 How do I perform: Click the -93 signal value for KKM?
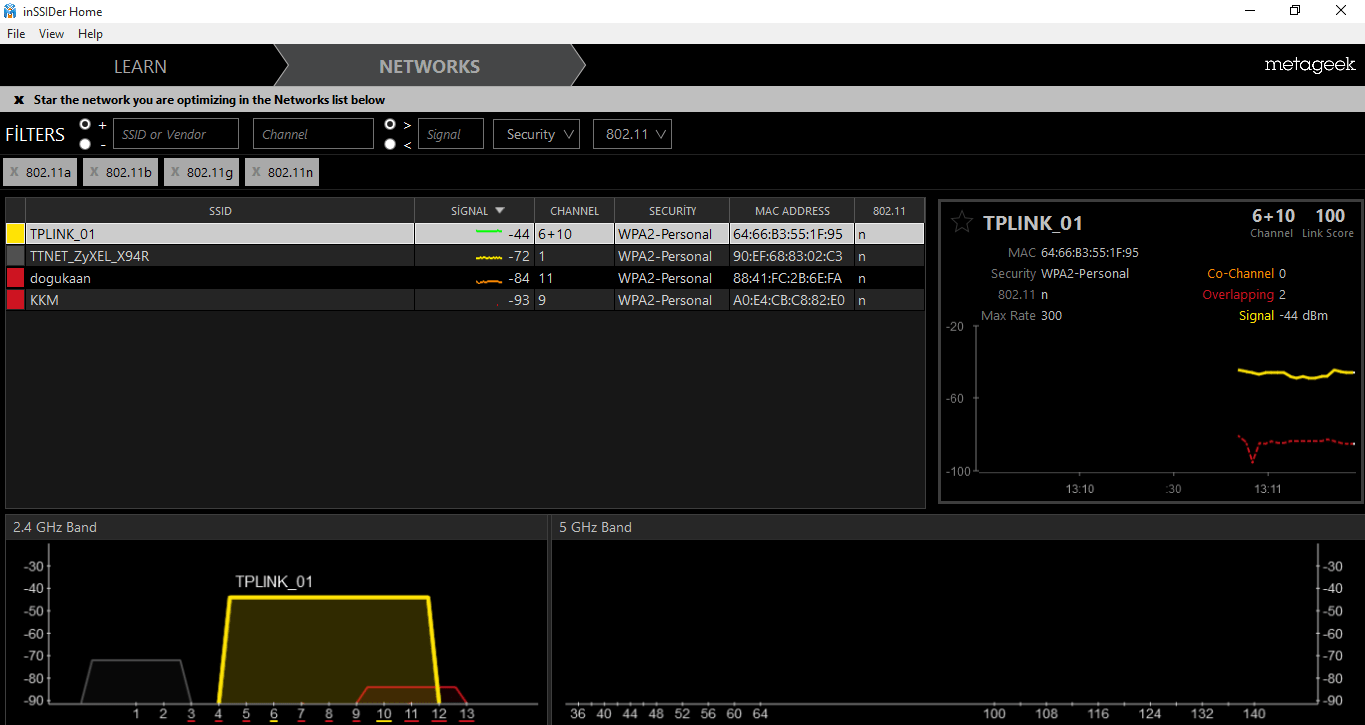(517, 300)
